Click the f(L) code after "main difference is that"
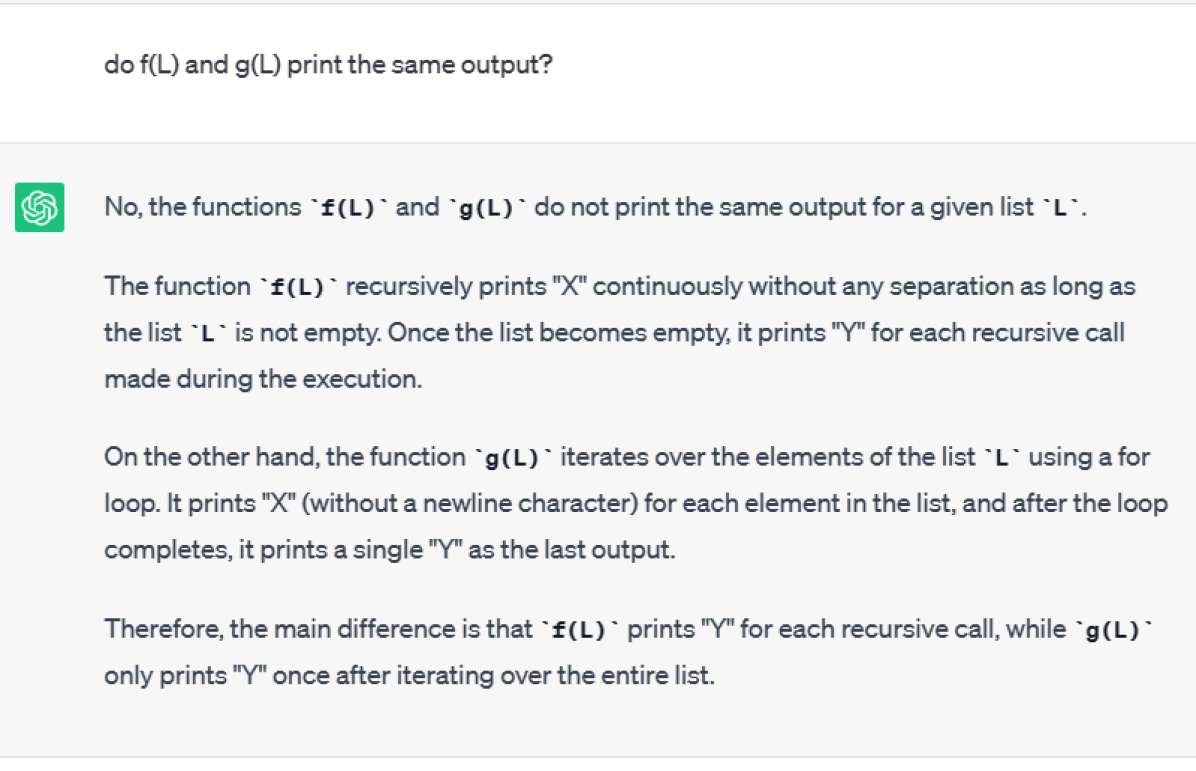Image resolution: width=1196 pixels, height=771 pixels. pyautogui.click(x=579, y=630)
